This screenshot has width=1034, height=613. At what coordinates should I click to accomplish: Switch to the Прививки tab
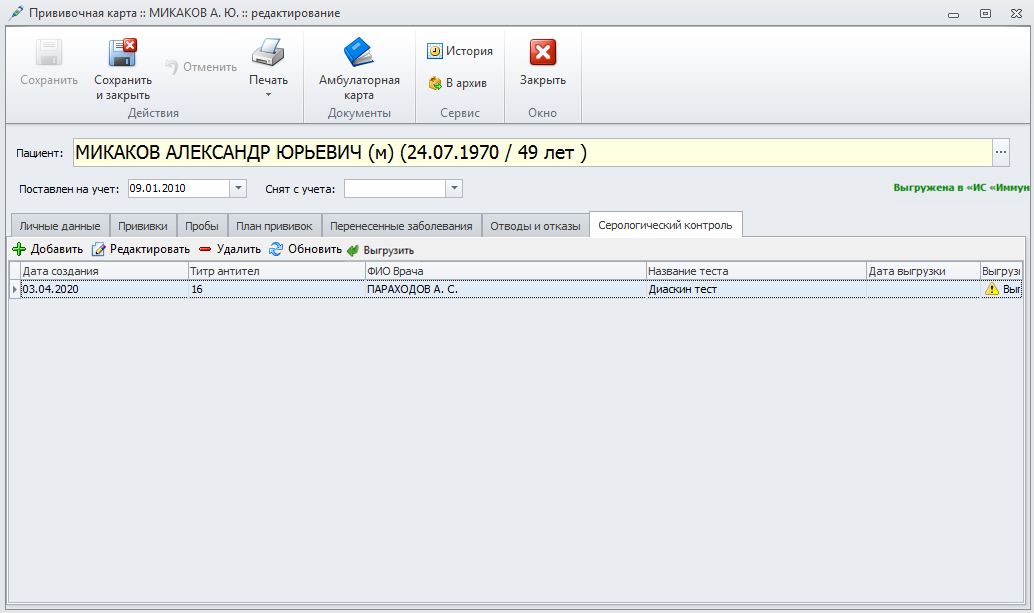143,226
